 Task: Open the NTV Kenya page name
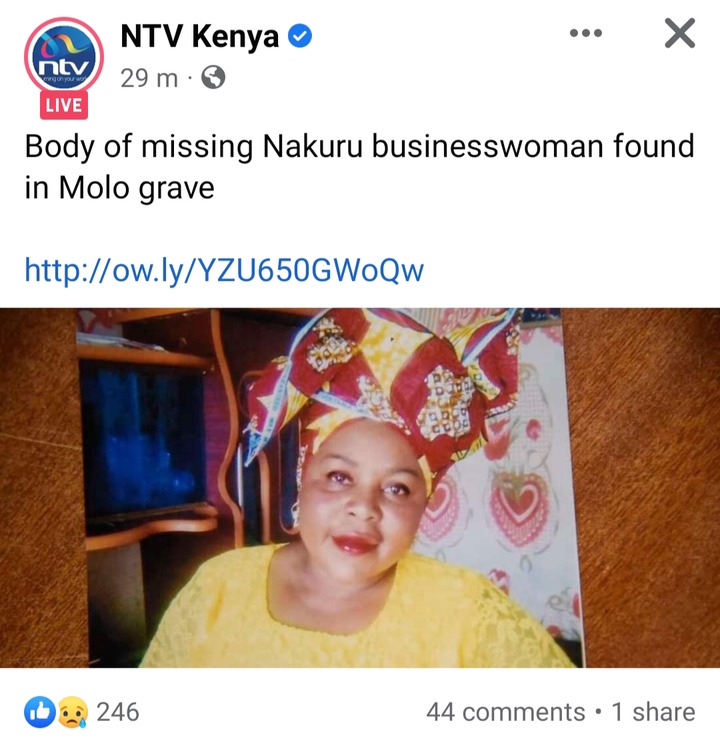tap(200, 37)
